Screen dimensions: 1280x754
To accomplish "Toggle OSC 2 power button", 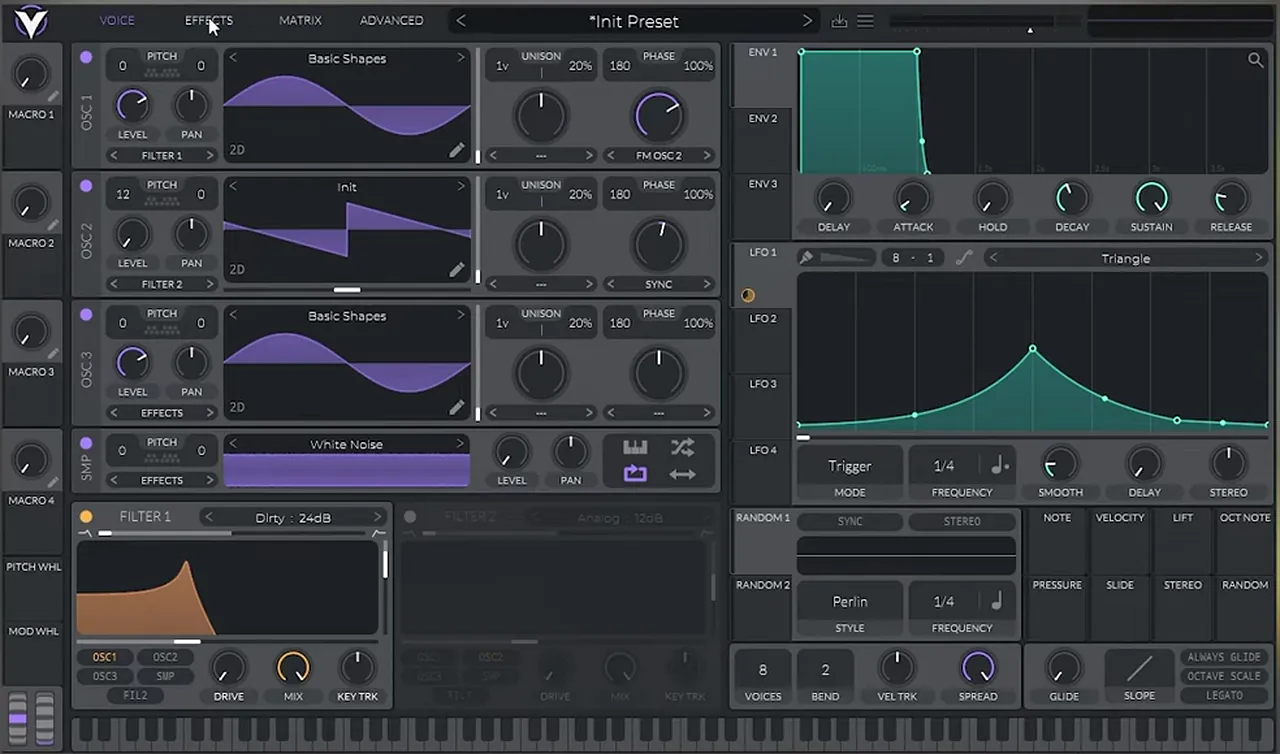I will 86,186.
